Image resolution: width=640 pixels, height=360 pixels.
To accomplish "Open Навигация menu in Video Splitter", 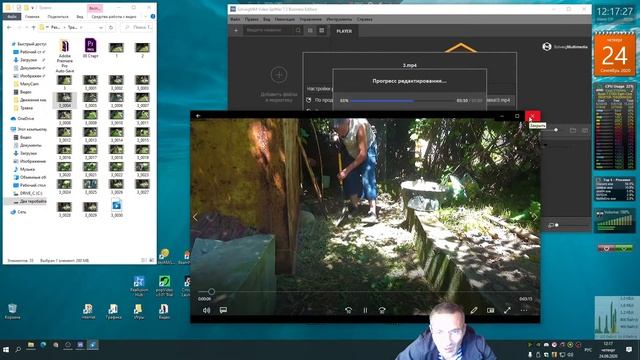I will [x=284, y=19].
